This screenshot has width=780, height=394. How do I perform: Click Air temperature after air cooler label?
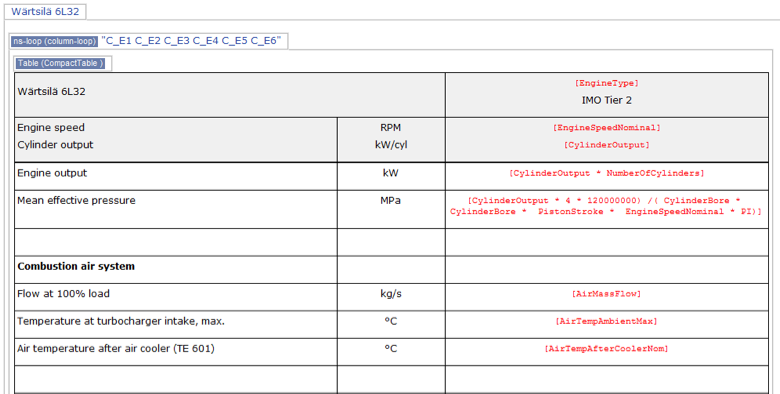pyautogui.click(x=116, y=349)
